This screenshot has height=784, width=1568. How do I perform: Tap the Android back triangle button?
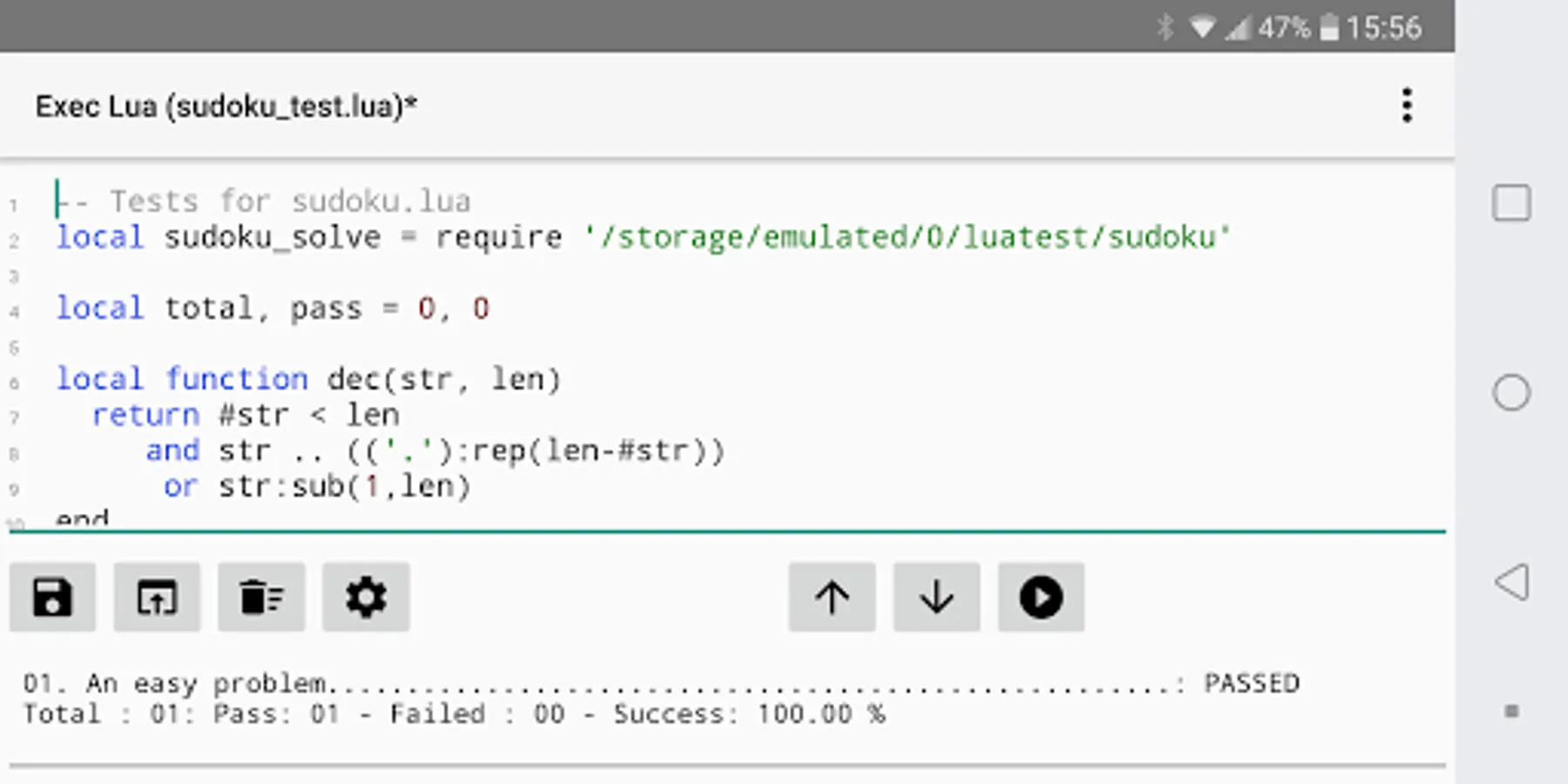1511,582
